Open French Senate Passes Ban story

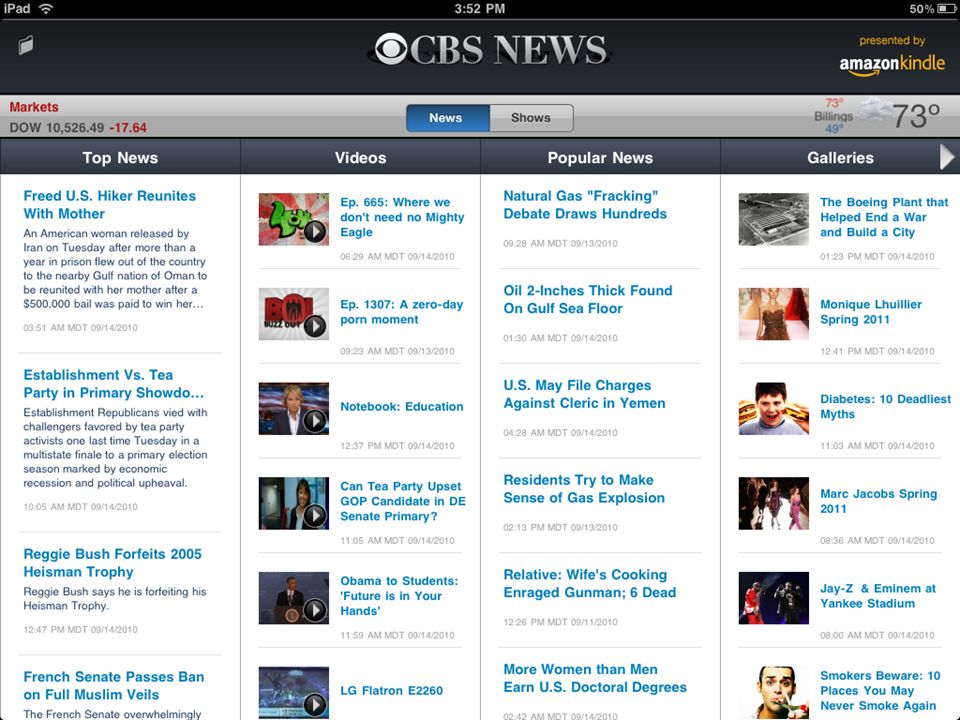[114, 686]
